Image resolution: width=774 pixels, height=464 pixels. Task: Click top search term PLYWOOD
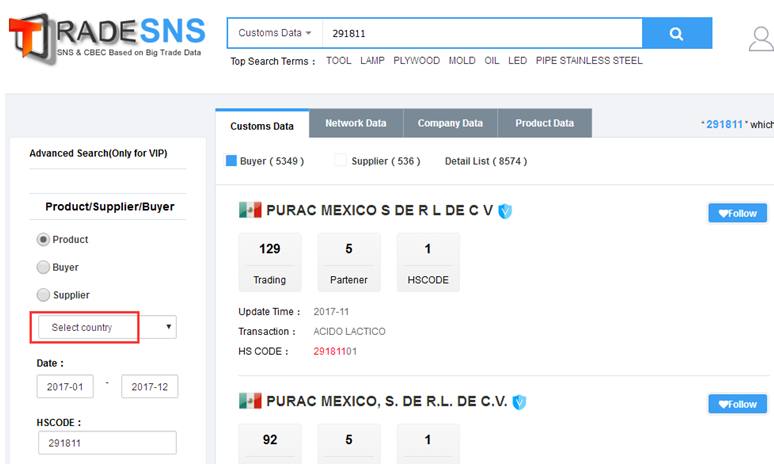coord(417,61)
